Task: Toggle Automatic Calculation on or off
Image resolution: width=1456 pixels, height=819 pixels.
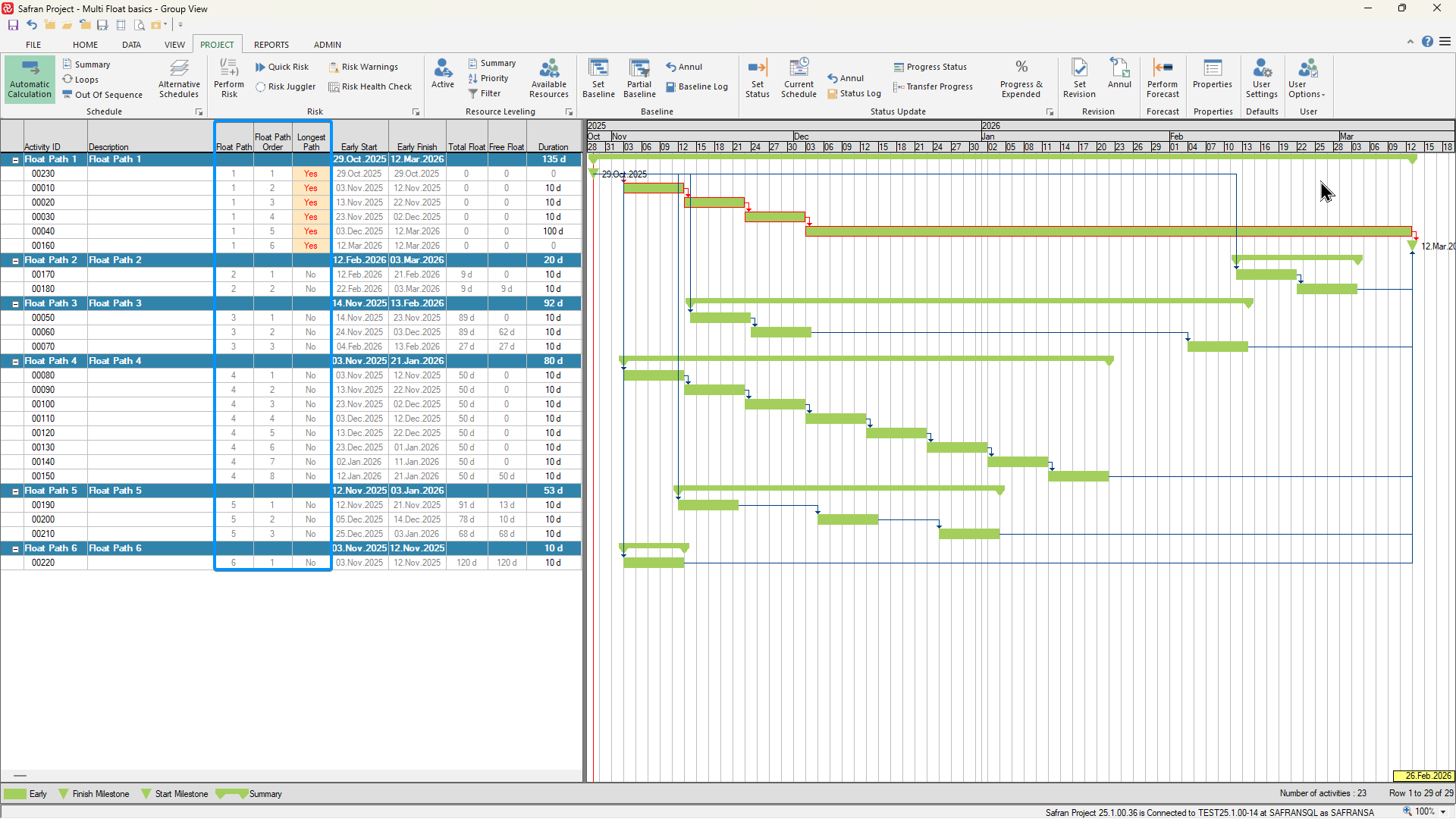Action: click(30, 78)
